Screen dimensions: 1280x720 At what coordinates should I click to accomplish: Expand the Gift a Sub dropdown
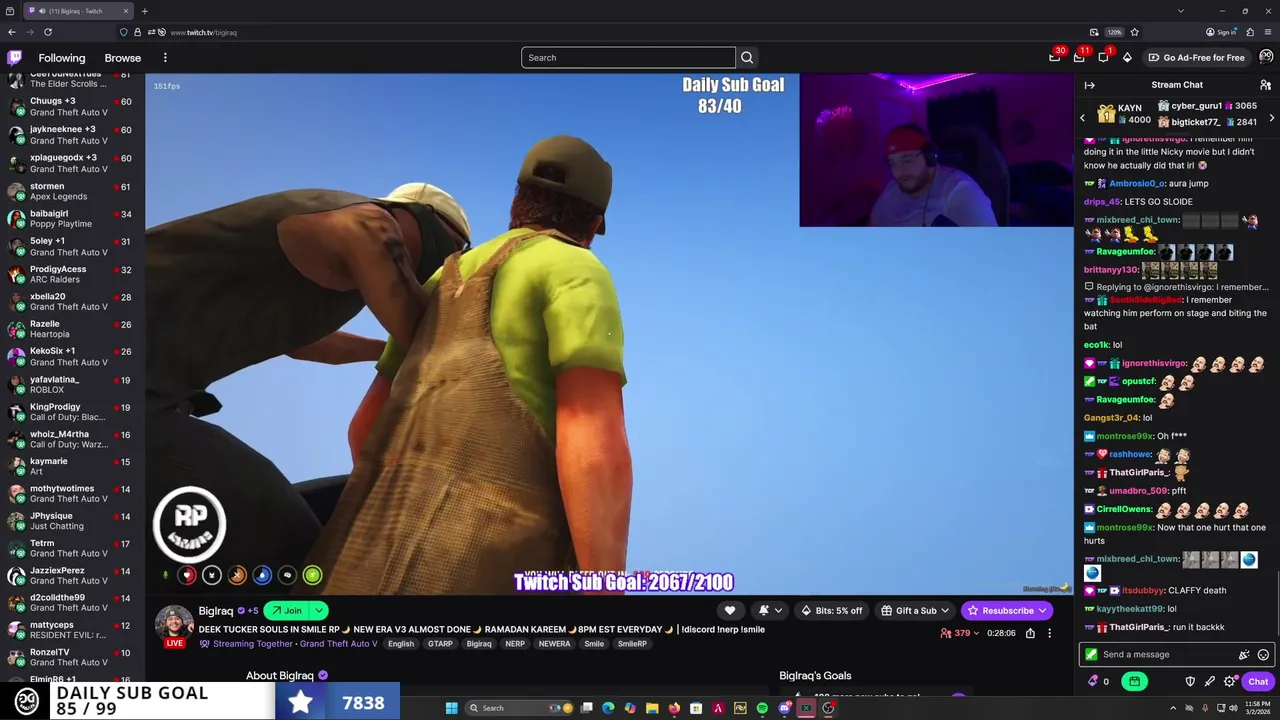pos(944,610)
